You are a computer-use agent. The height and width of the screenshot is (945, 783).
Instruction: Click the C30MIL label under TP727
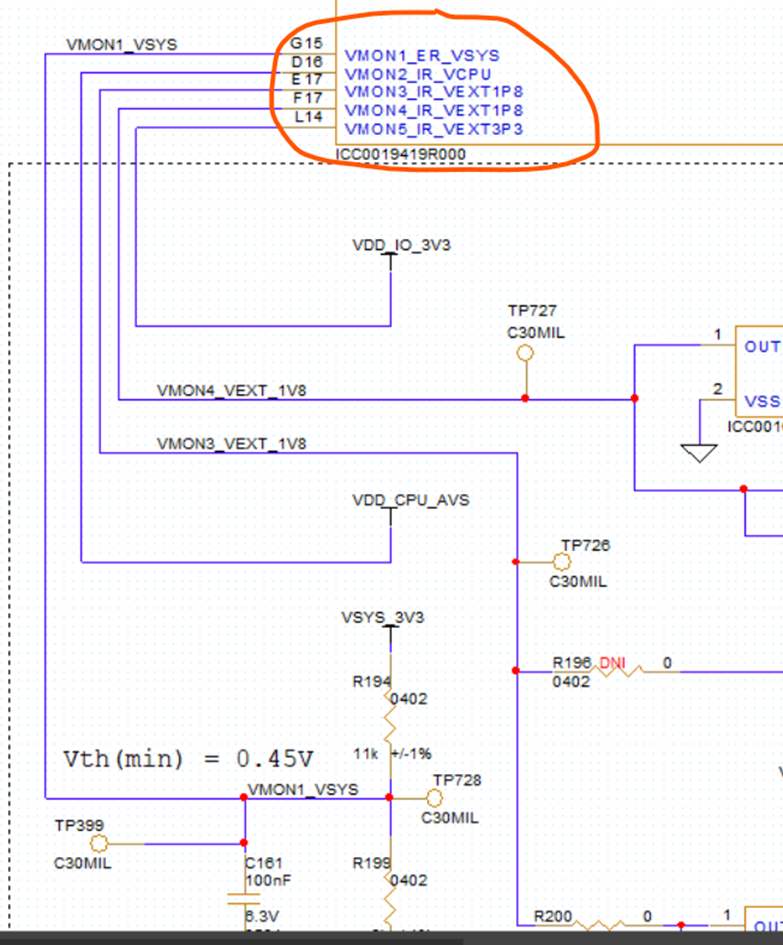click(x=536, y=333)
